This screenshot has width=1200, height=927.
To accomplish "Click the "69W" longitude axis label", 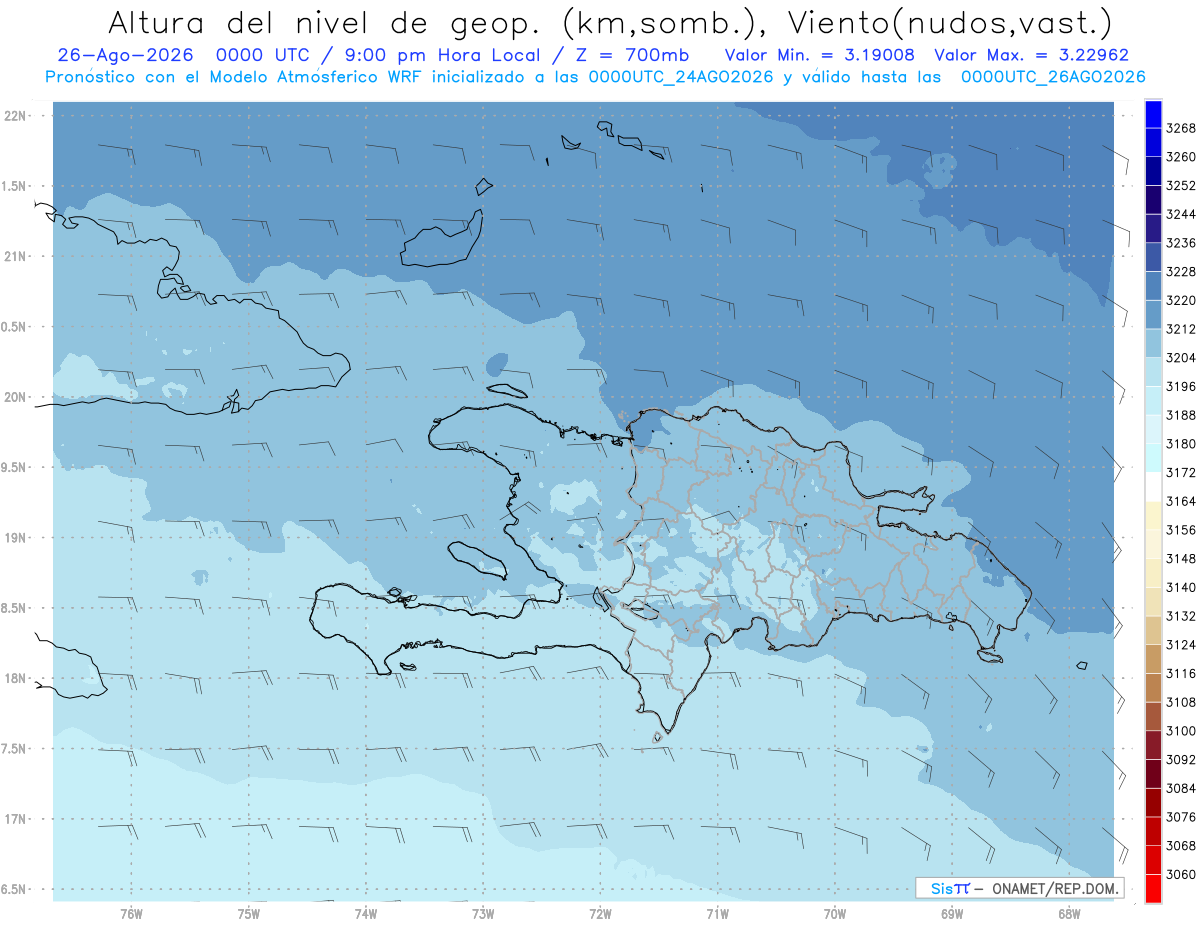I will point(952,913).
